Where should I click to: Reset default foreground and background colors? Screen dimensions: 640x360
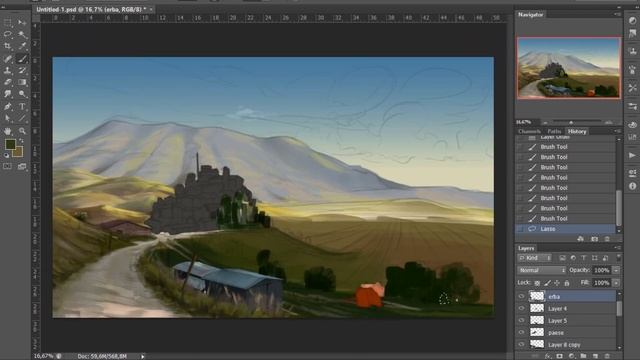[7, 156]
